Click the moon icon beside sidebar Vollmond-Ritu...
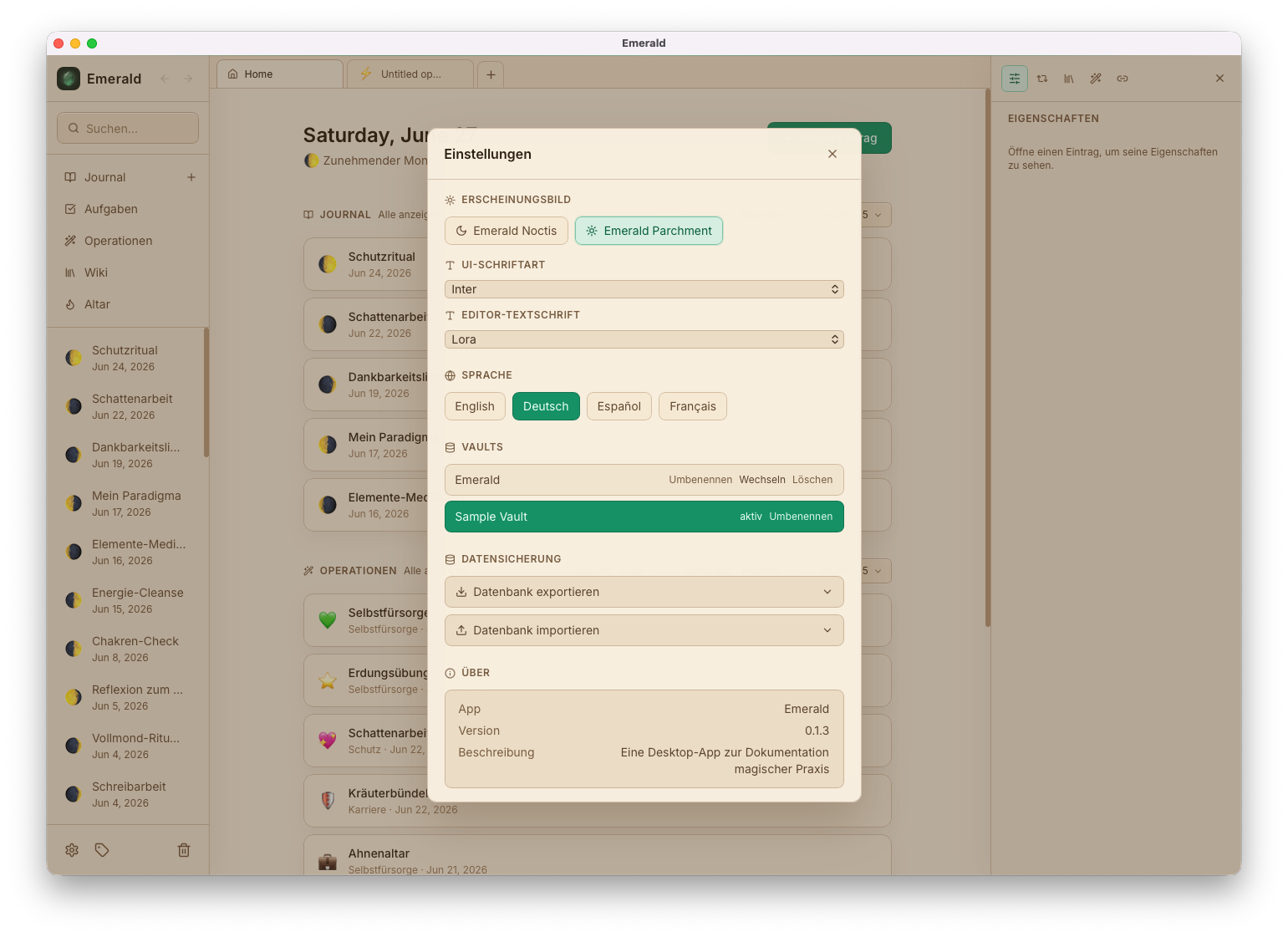 tap(74, 746)
